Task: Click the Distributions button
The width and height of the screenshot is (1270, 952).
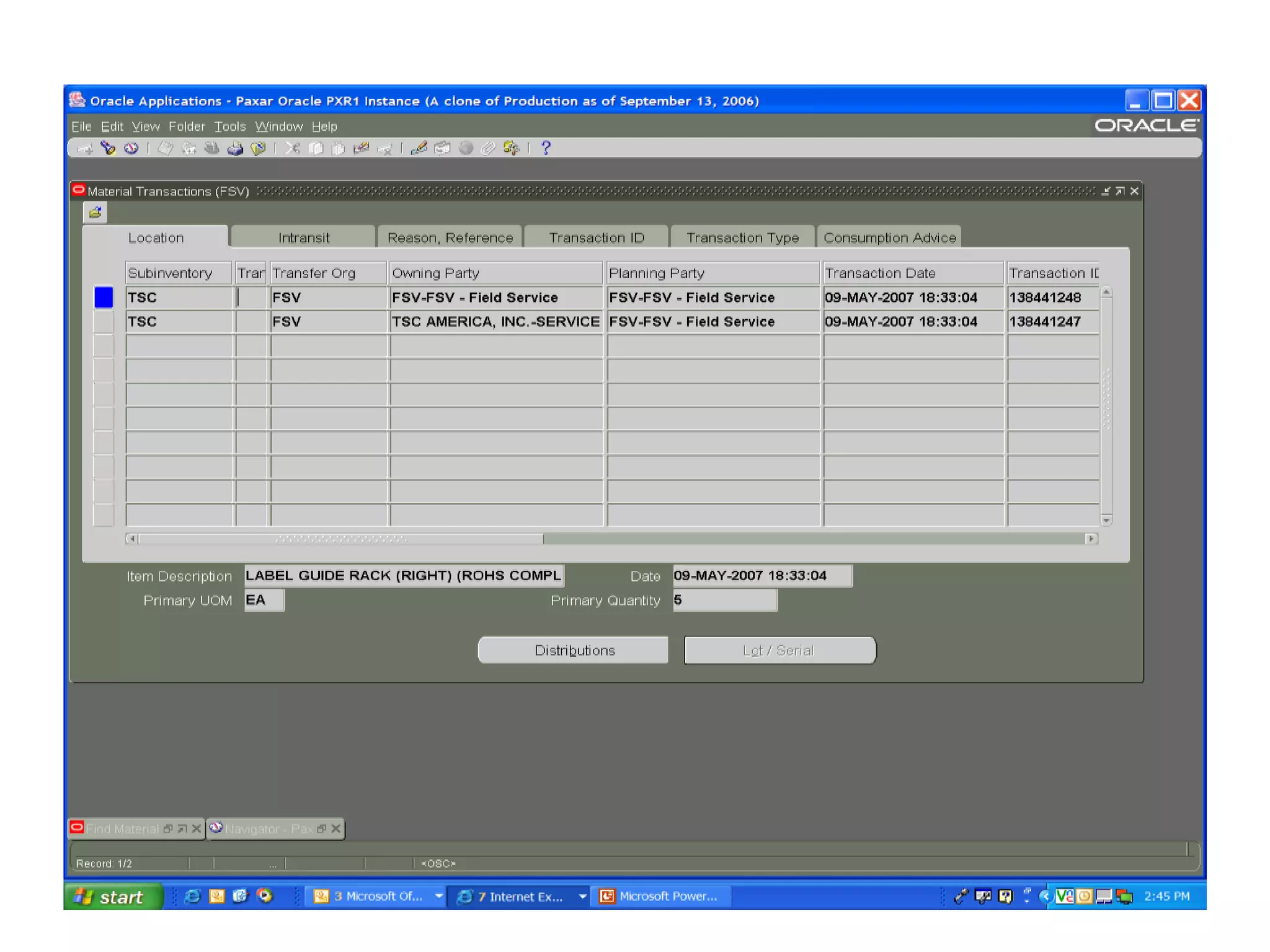Action: pos(574,650)
